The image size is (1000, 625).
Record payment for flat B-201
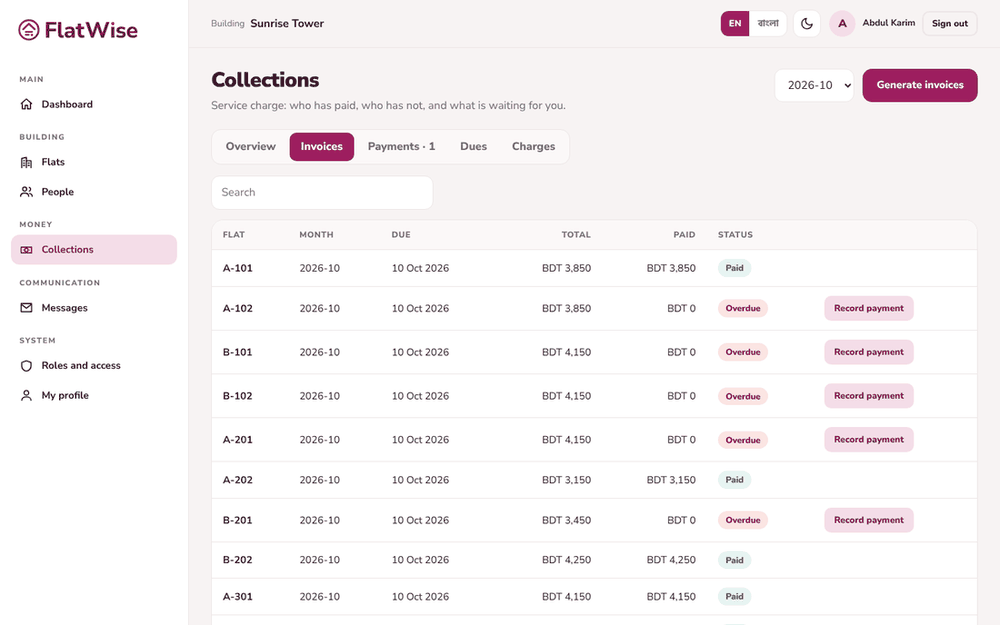[x=869, y=520]
